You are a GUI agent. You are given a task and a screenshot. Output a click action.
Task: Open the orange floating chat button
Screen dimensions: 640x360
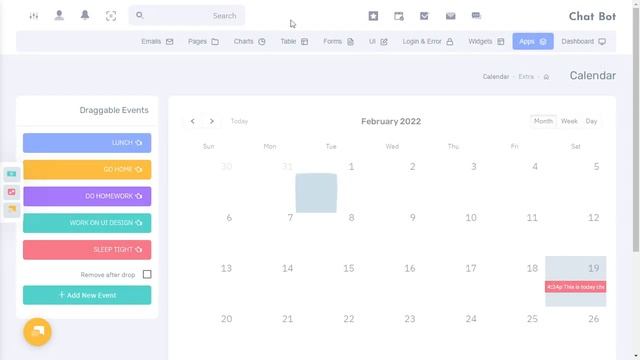(38, 332)
